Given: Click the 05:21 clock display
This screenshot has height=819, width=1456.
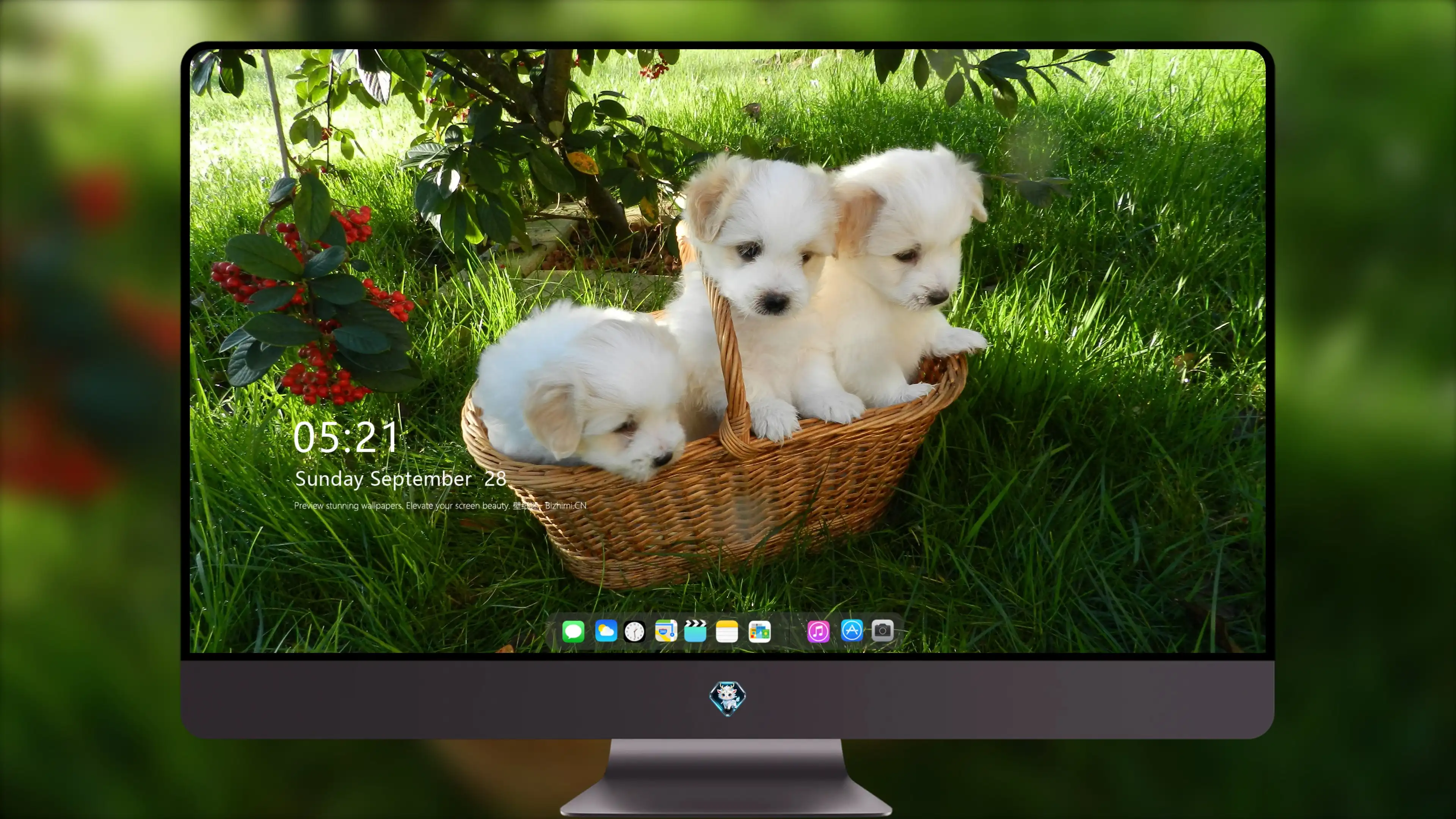Looking at the screenshot, I should pyautogui.click(x=346, y=438).
